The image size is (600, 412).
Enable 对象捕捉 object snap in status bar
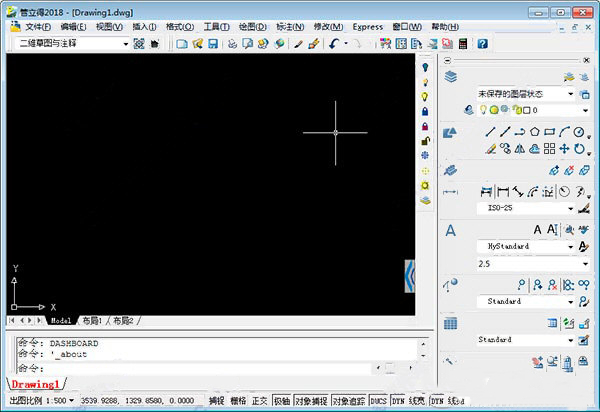[x=311, y=400]
